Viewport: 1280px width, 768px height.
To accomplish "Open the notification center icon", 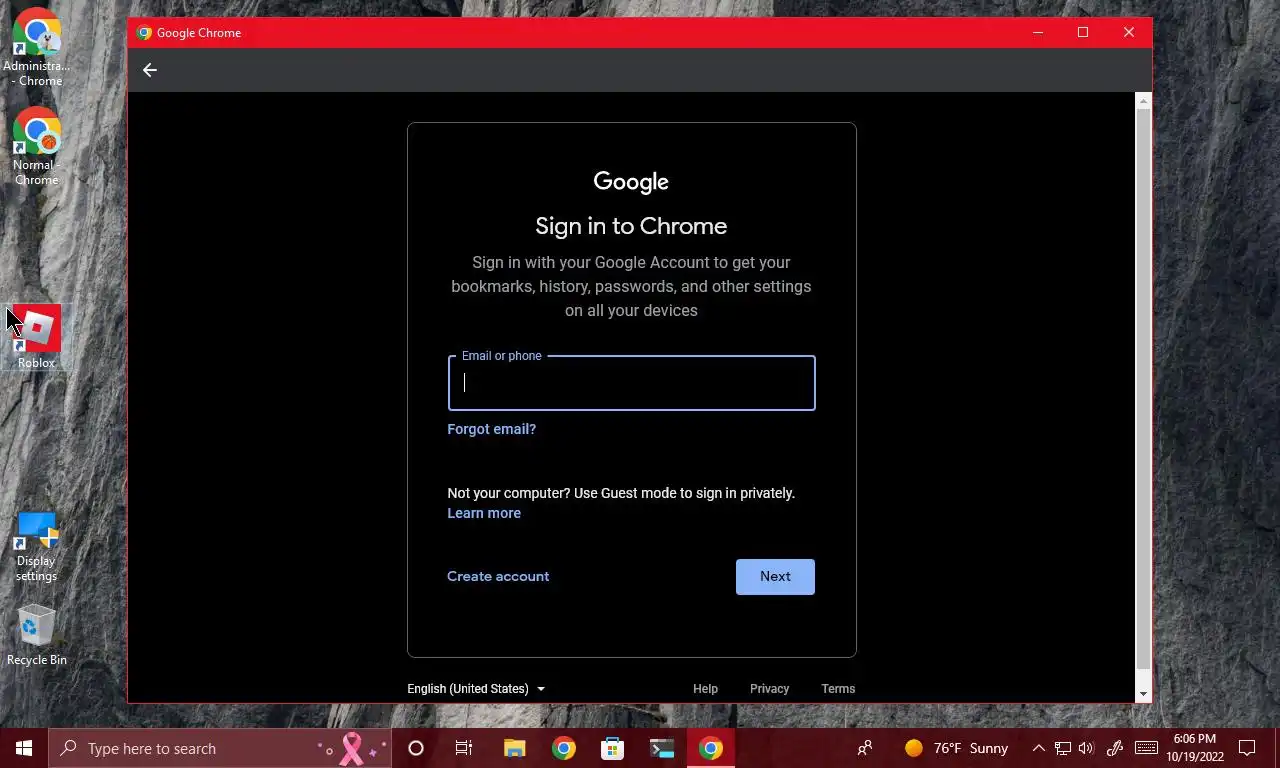I will (1247, 748).
